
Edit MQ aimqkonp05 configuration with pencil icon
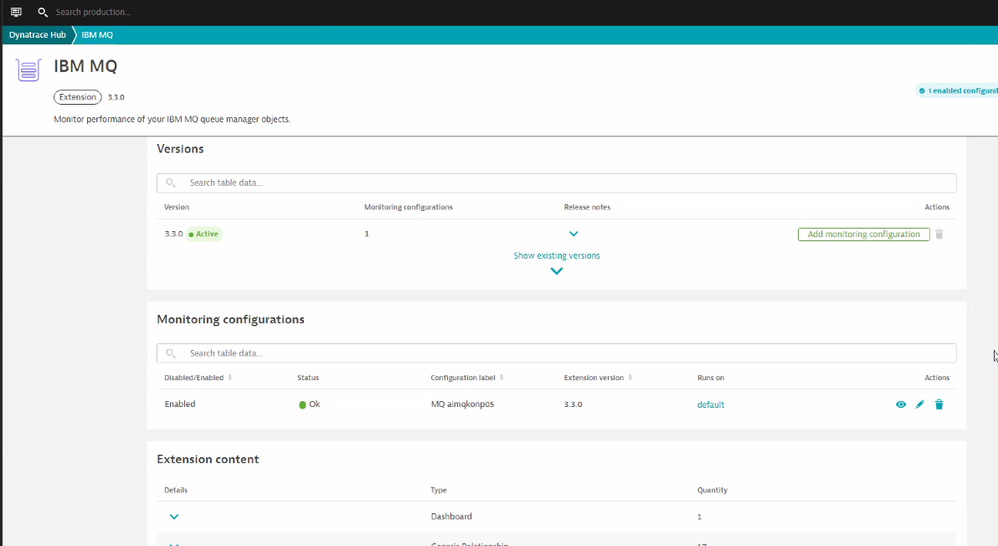(x=920, y=405)
